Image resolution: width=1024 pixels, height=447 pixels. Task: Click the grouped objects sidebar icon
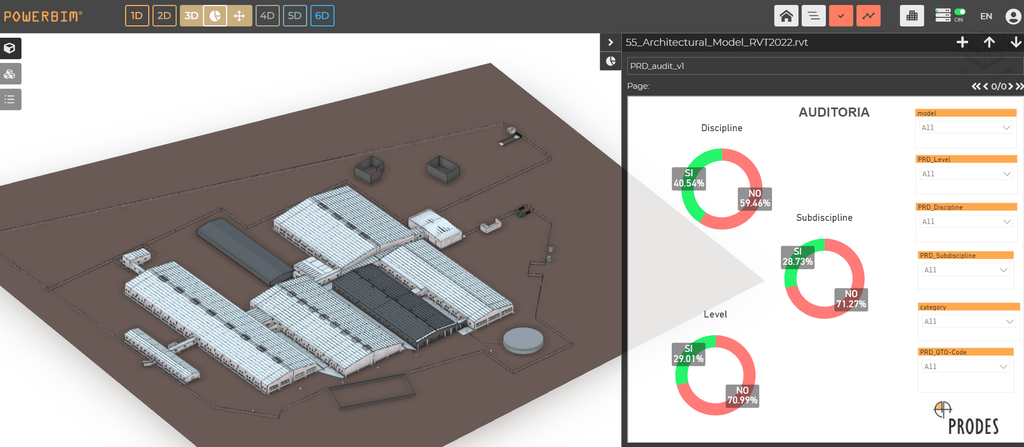pyautogui.click(x=10, y=74)
